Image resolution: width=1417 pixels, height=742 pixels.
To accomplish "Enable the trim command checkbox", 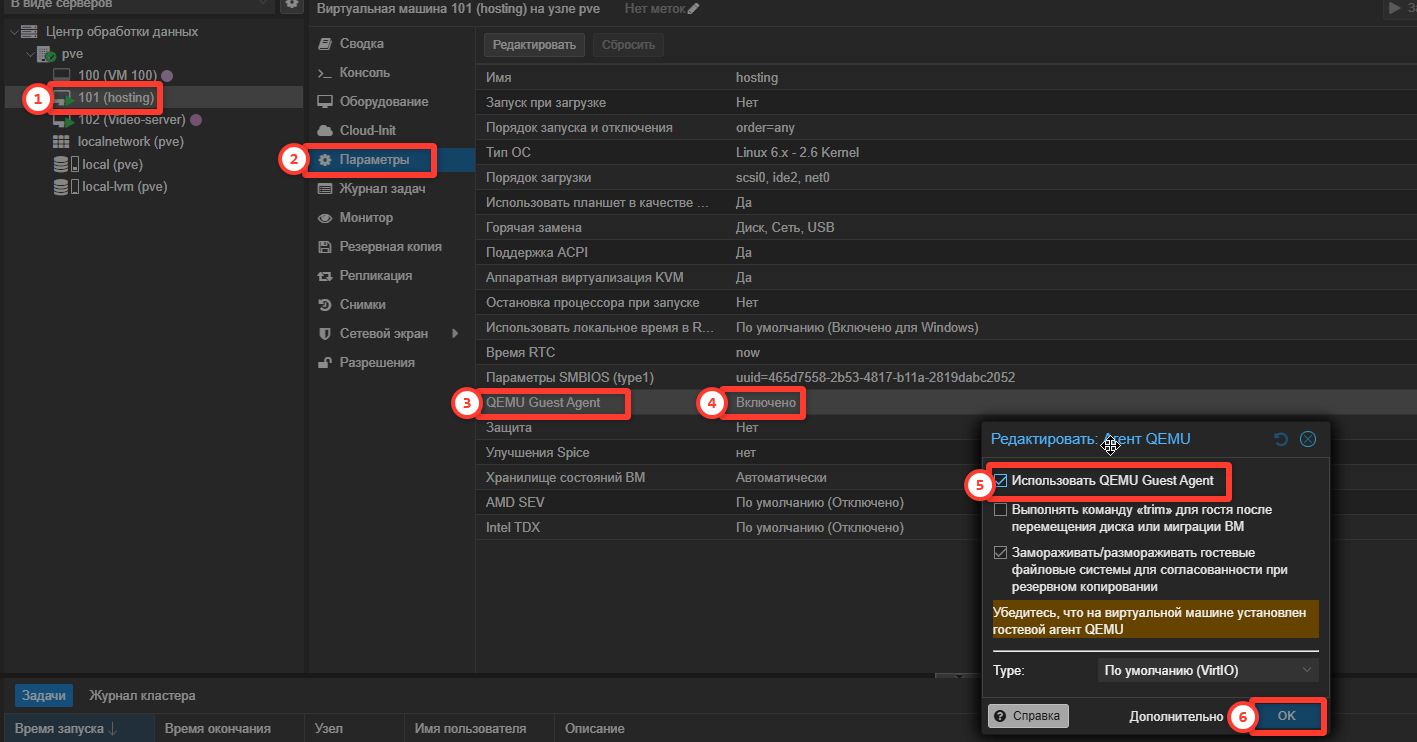I will click(x=1001, y=510).
